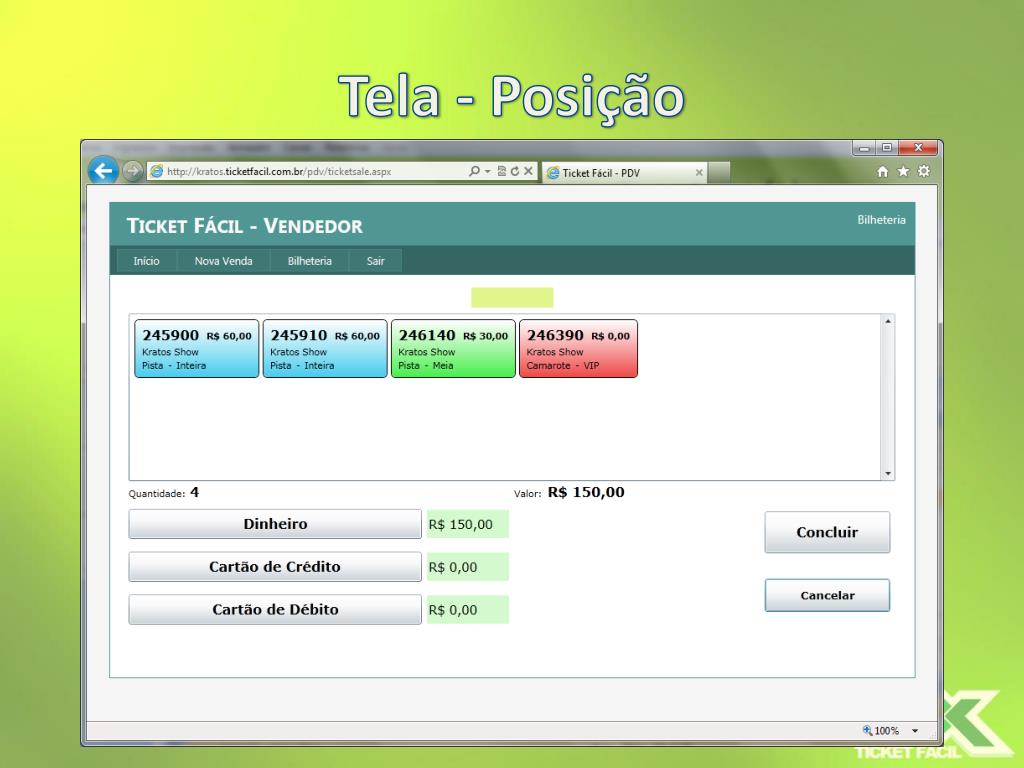Click the Cartão de Crédito amount field

(468, 567)
